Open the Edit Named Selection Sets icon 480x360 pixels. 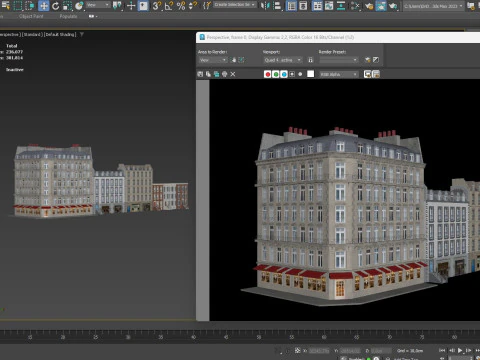(x=207, y=5)
